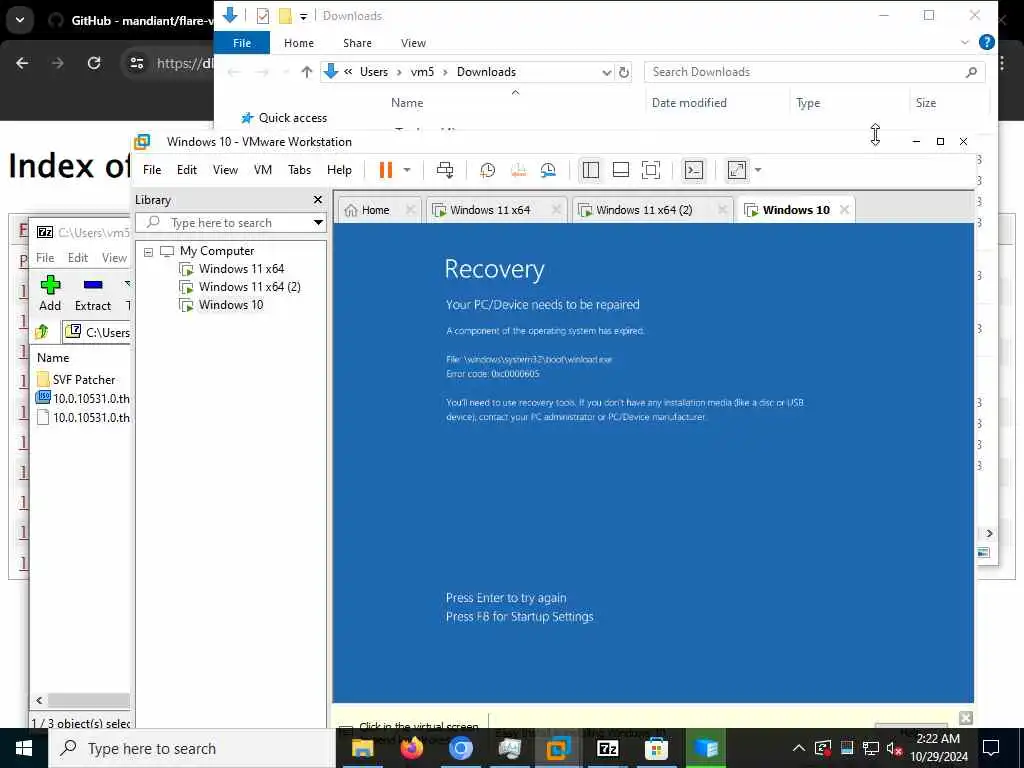This screenshot has height=768, width=1024.
Task: Click the VMware suspend (pause) button
Action: 386,170
